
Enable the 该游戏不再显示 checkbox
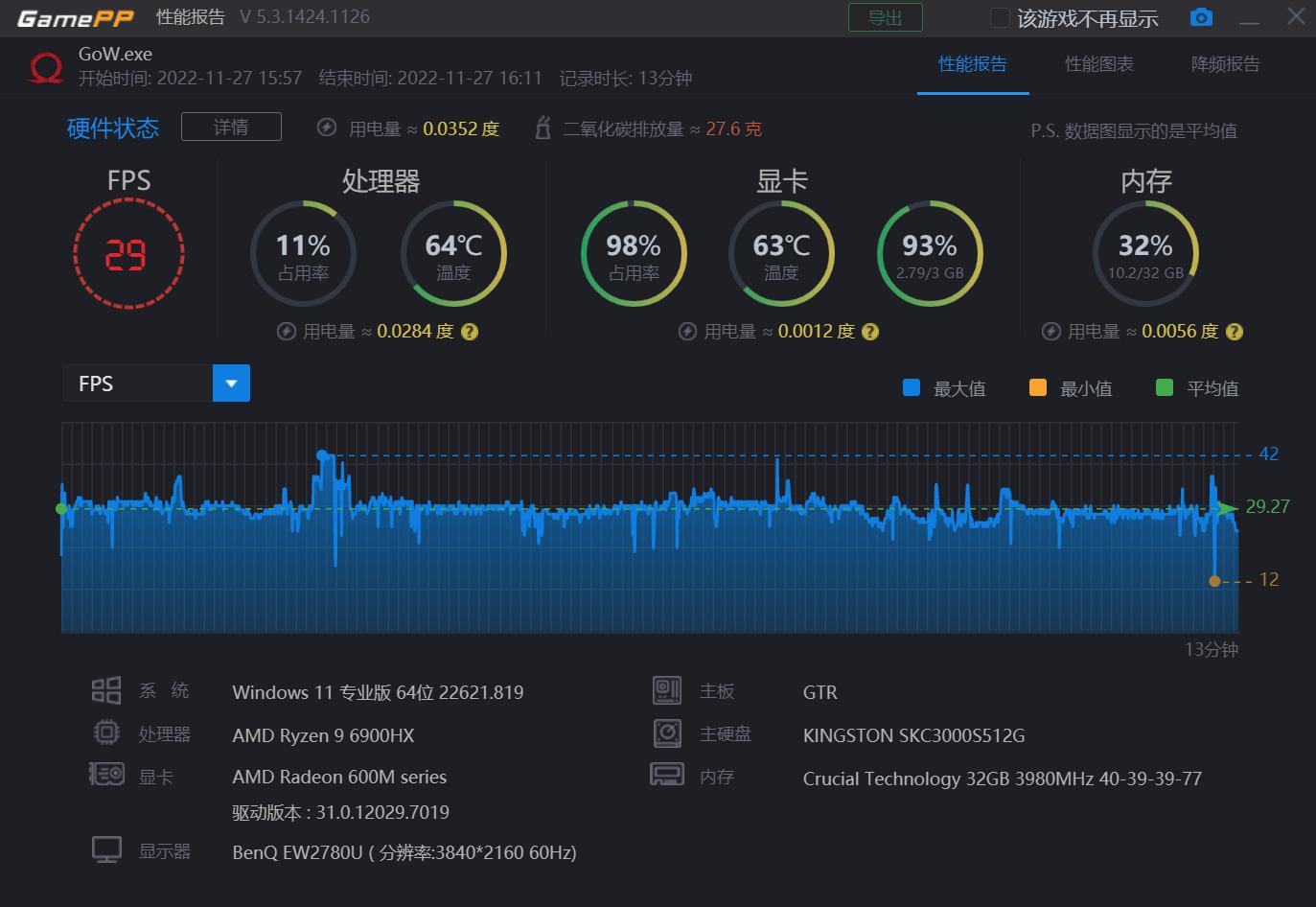pos(999,16)
